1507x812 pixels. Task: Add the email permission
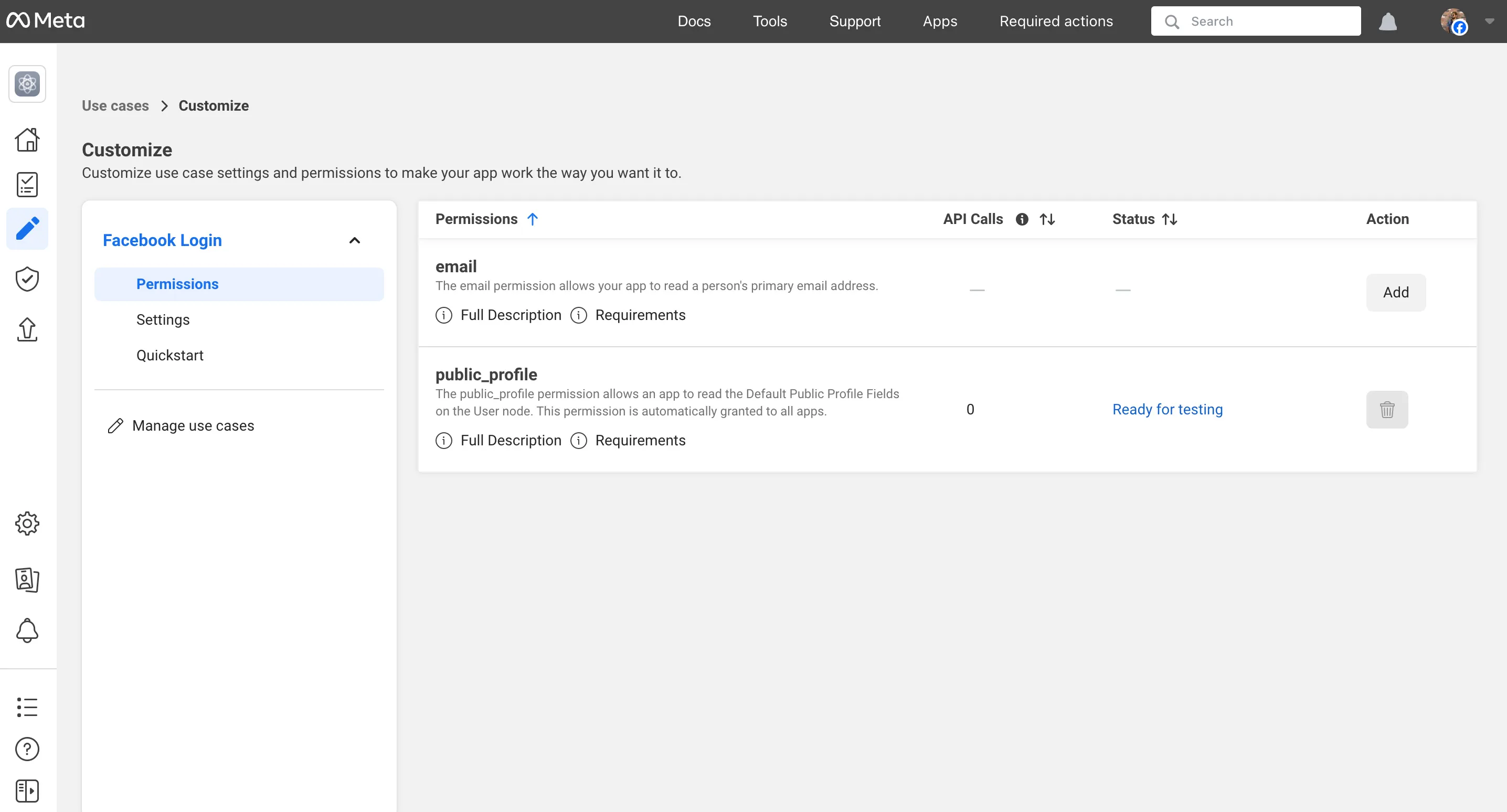1396,293
